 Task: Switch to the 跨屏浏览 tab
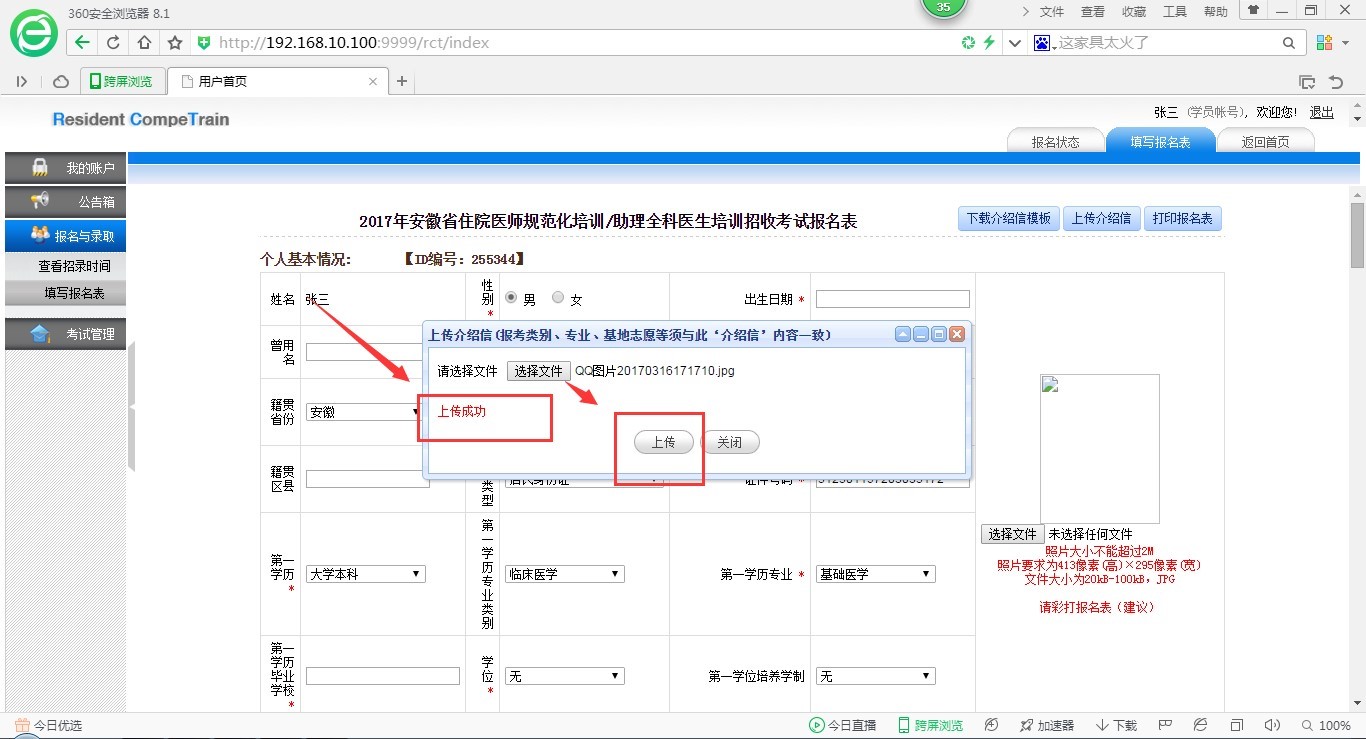pyautogui.click(x=121, y=82)
